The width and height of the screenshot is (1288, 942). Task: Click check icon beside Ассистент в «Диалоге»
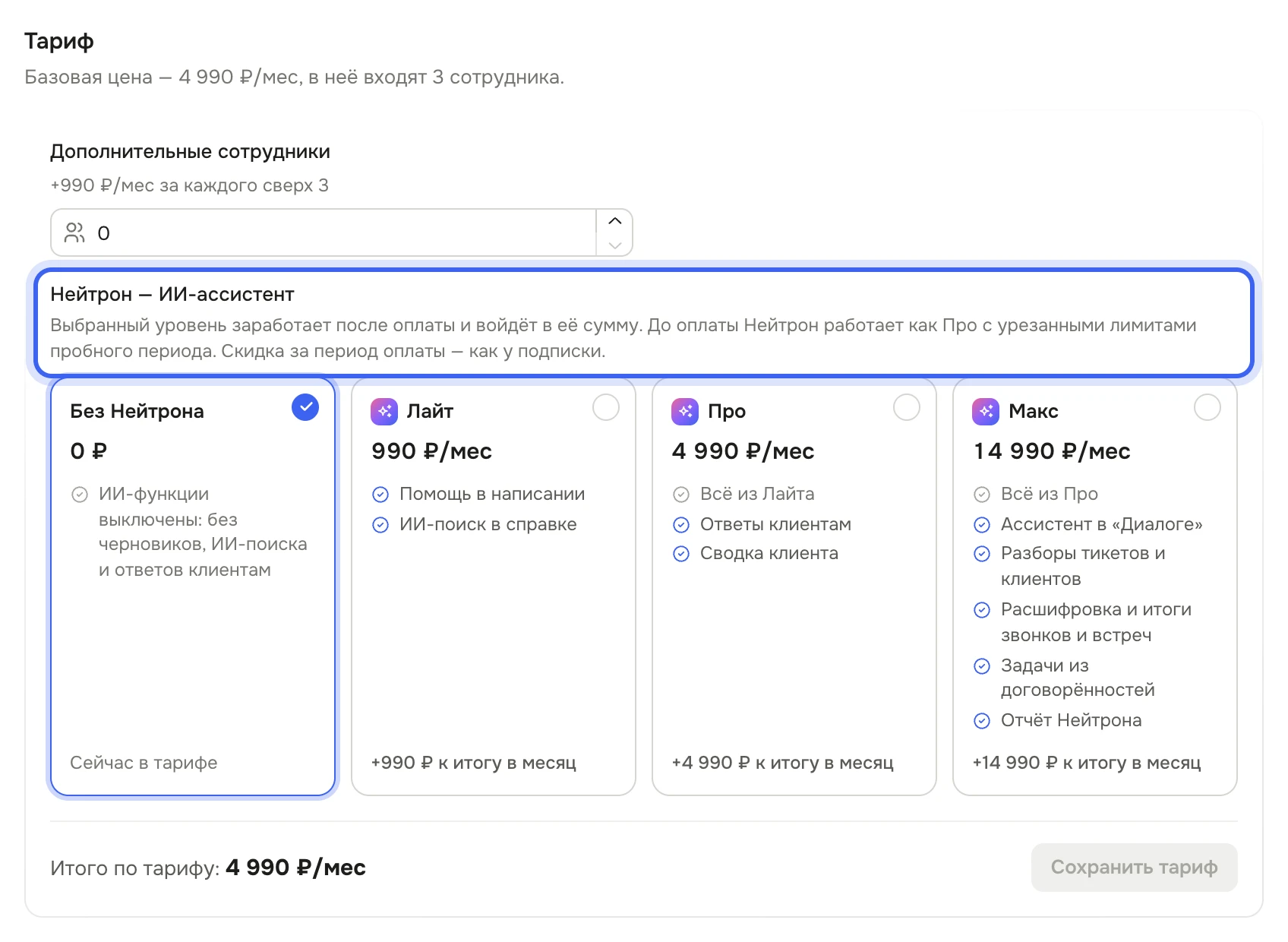tap(982, 525)
